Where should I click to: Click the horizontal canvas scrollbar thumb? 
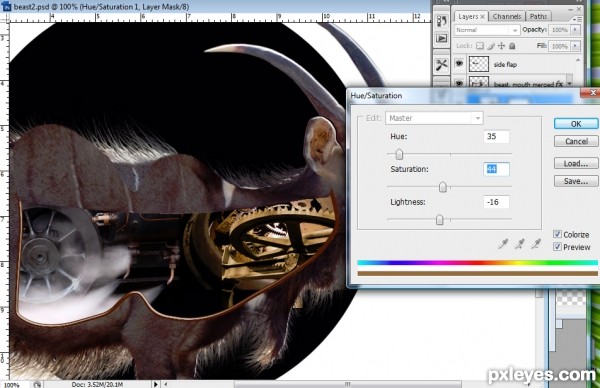coord(347,384)
